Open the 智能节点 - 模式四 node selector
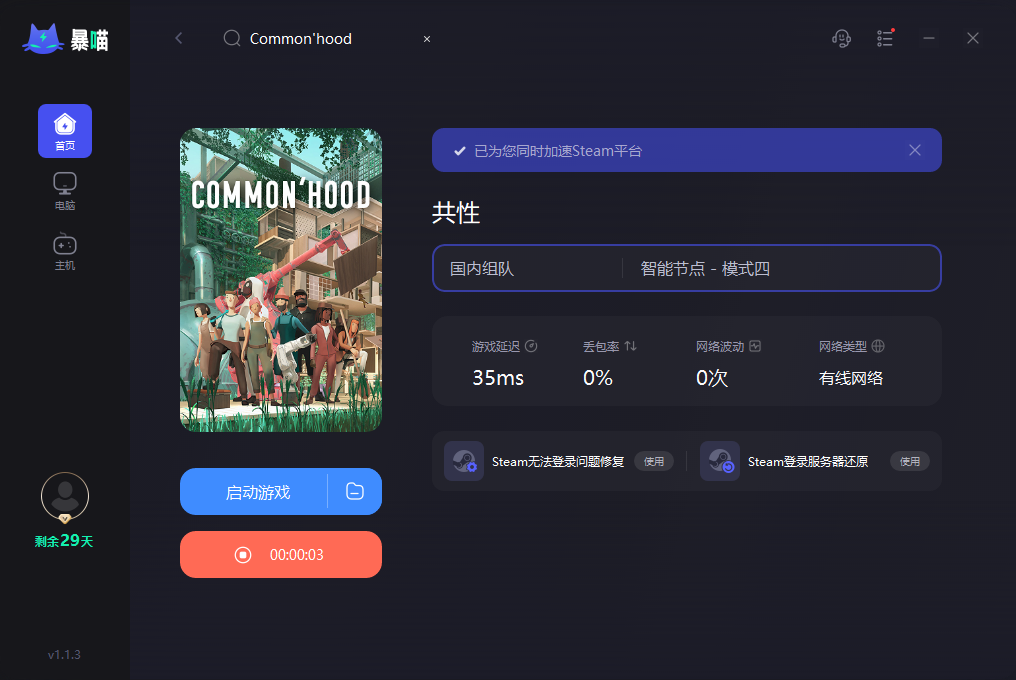 tap(781, 268)
